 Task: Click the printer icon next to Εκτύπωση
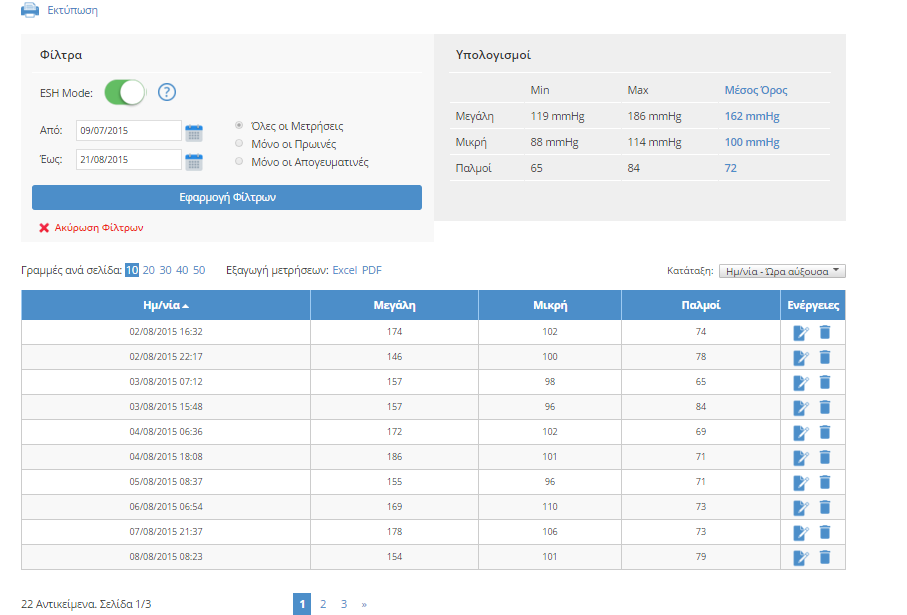pyautogui.click(x=30, y=10)
